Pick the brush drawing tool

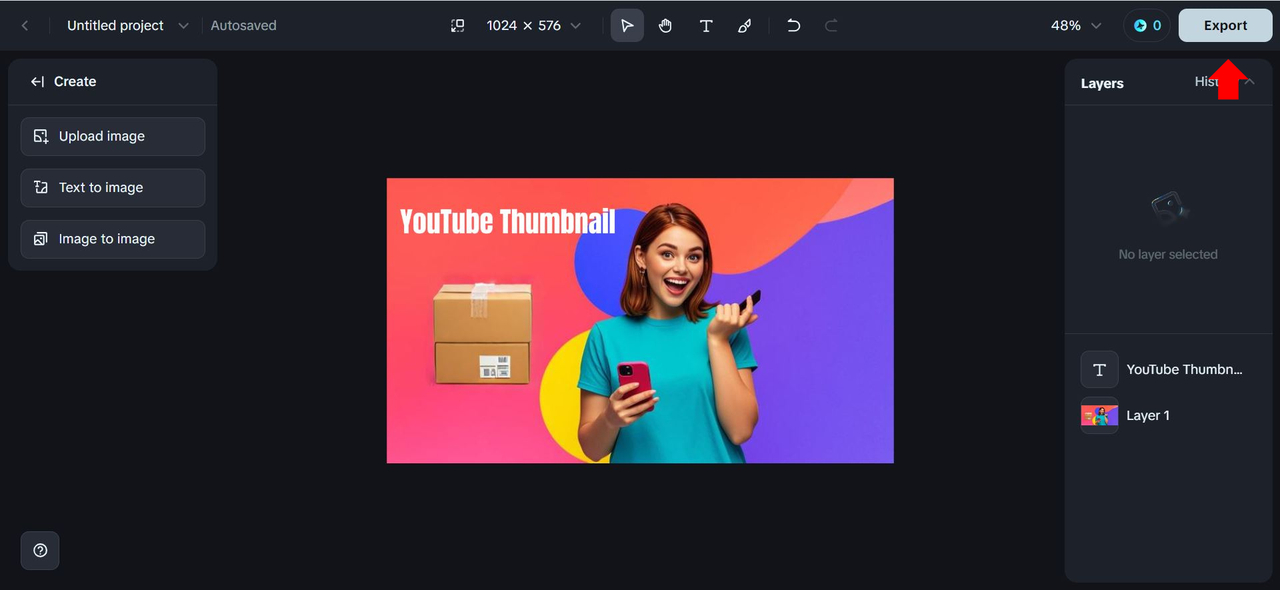tap(744, 26)
